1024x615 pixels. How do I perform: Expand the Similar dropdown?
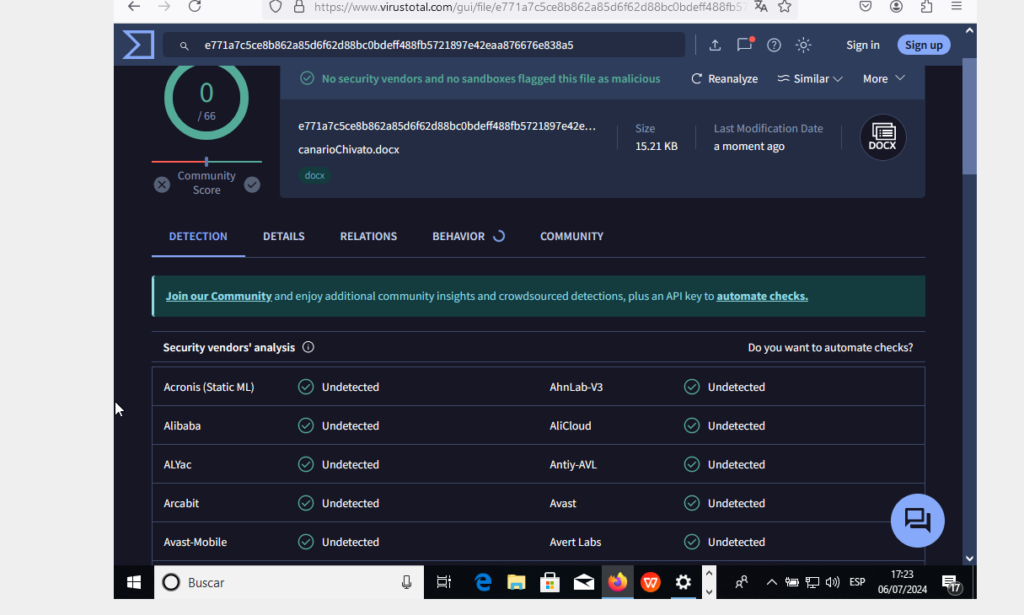(810, 78)
